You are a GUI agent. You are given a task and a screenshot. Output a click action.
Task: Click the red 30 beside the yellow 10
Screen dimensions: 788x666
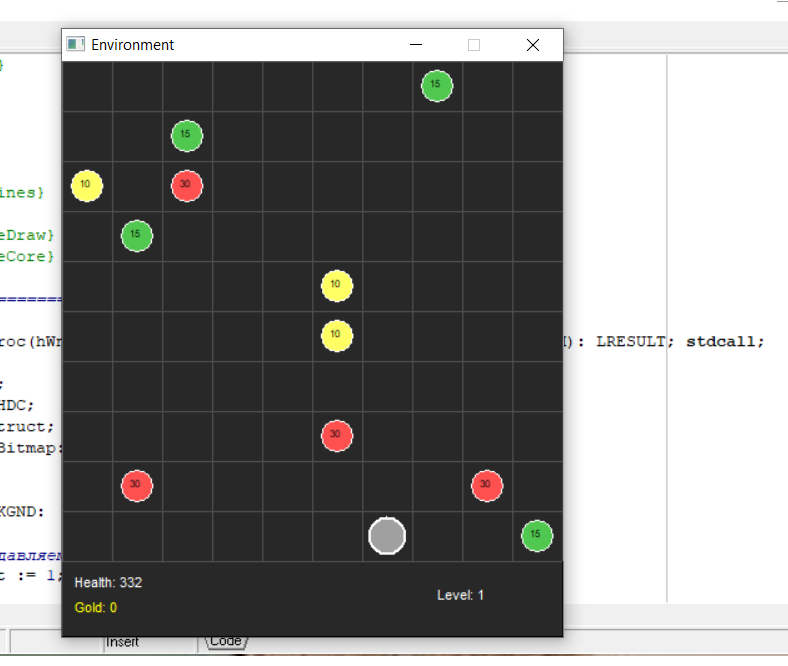pos(187,186)
